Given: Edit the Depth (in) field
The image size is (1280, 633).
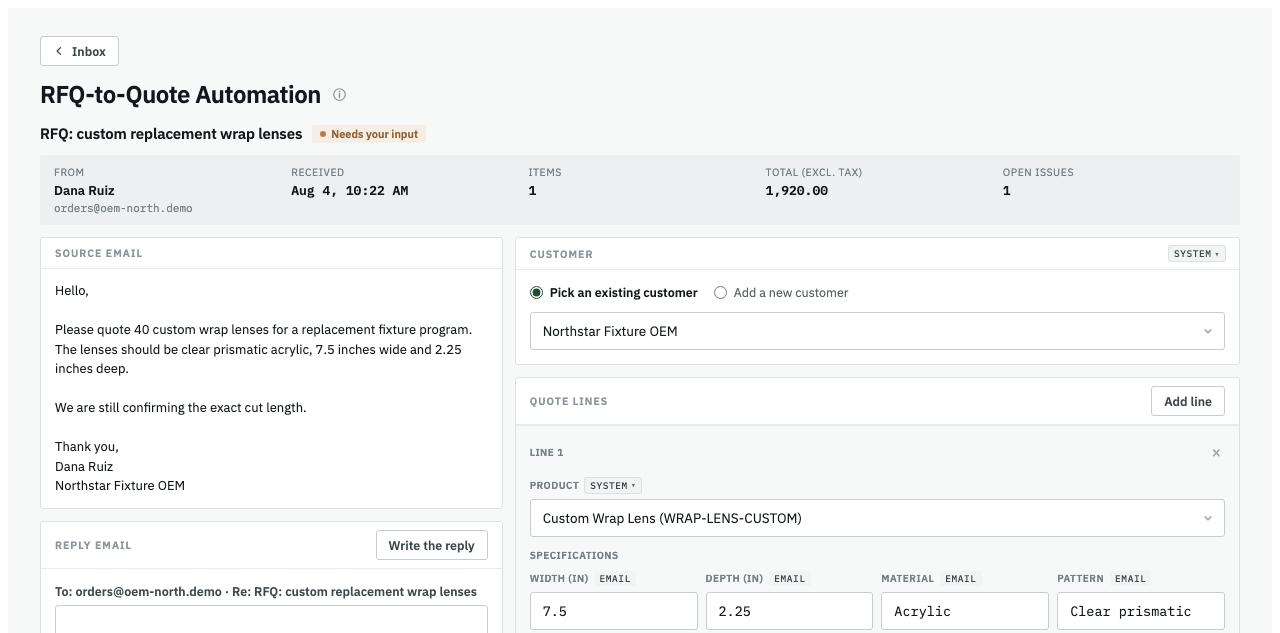Looking at the screenshot, I should [789, 611].
